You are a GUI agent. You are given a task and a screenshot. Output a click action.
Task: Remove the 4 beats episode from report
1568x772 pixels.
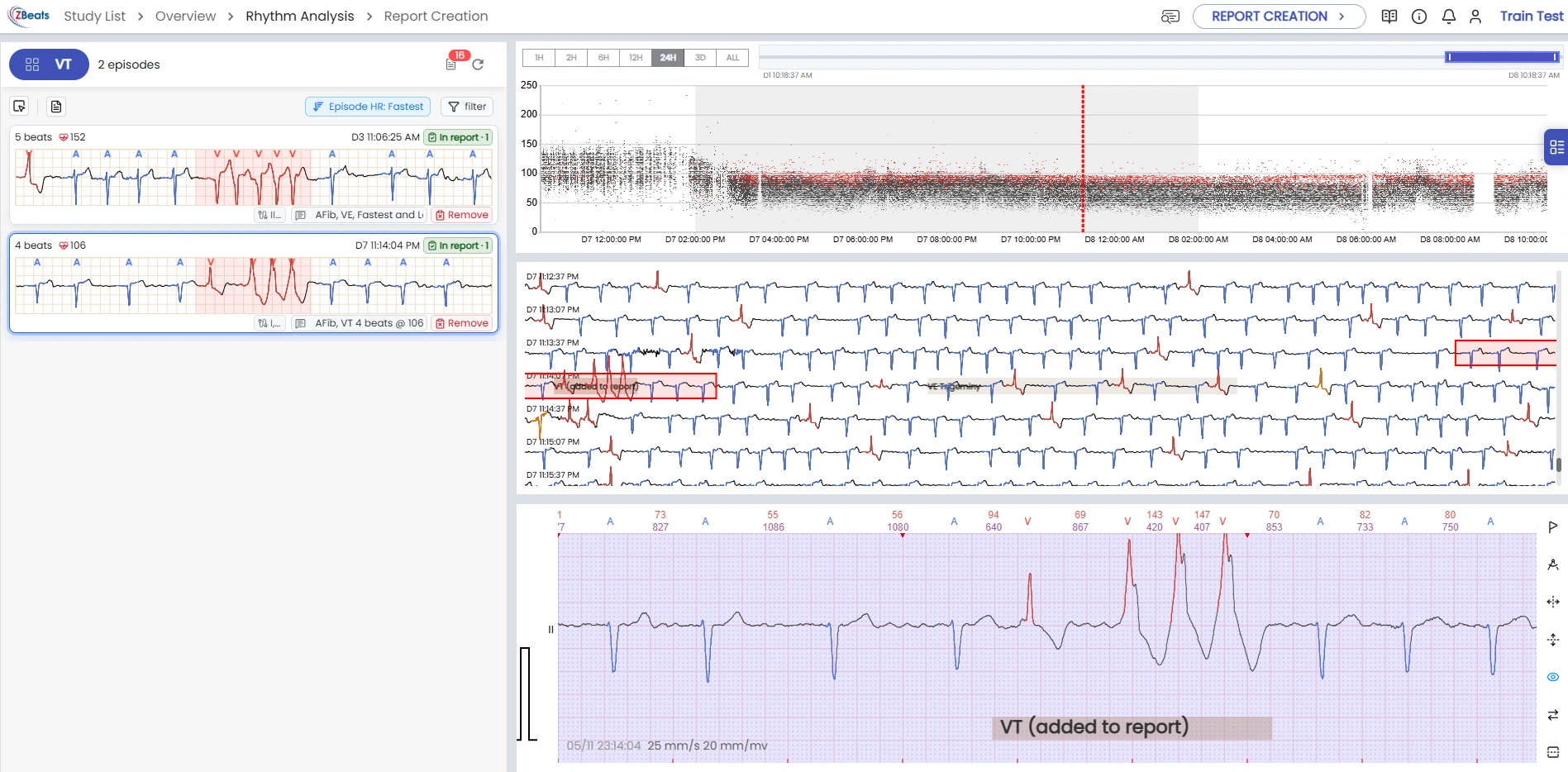[462, 323]
